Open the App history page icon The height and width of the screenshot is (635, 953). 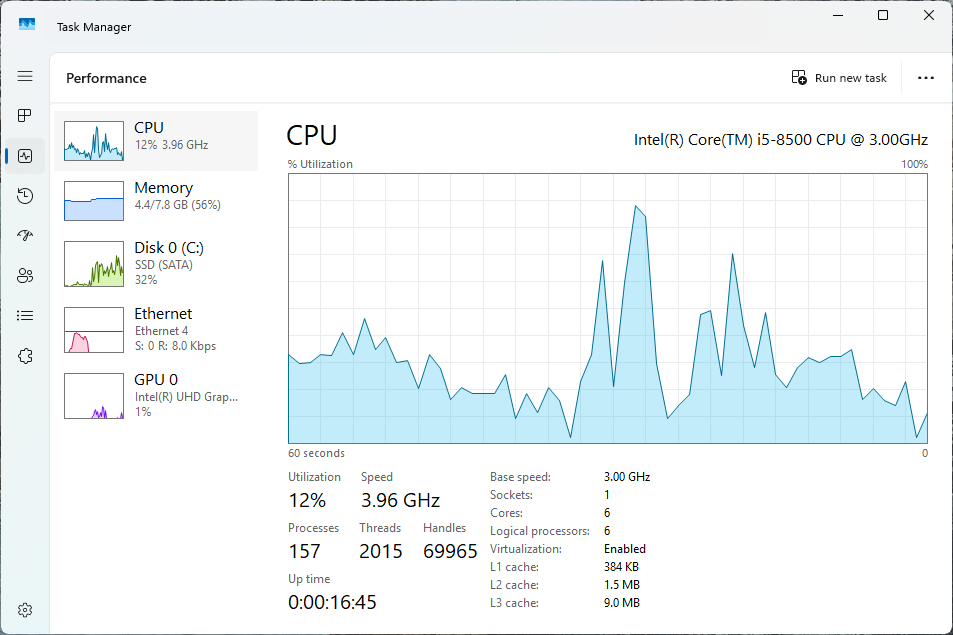tap(25, 196)
